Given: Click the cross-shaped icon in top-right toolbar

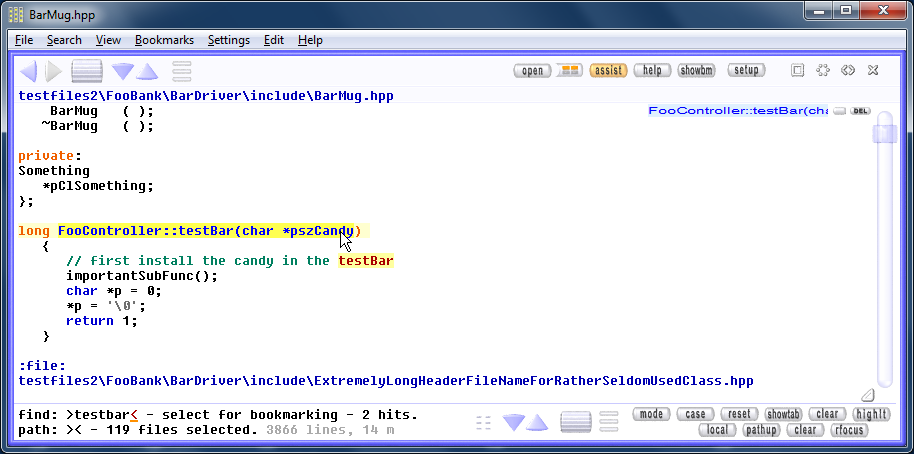Looking at the screenshot, I should tap(822, 71).
